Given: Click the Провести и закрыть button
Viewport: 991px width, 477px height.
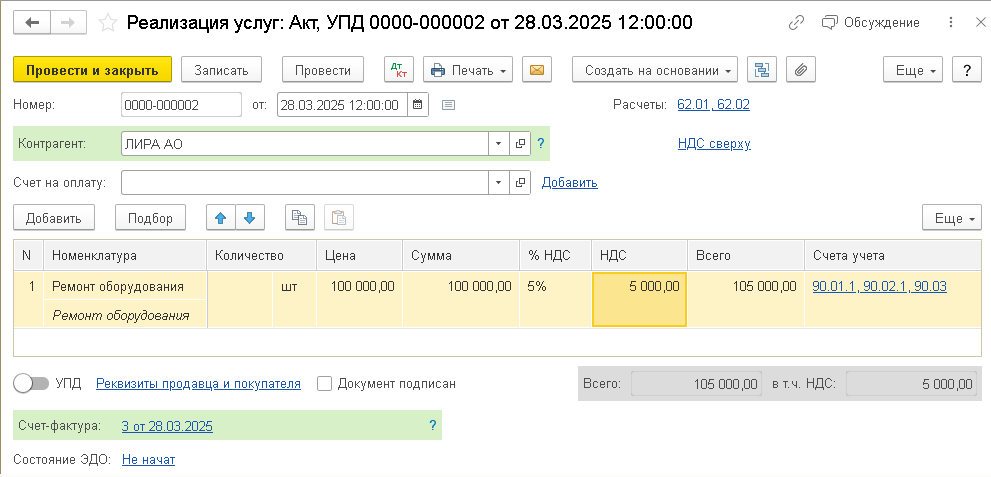Looking at the screenshot, I should pos(92,70).
